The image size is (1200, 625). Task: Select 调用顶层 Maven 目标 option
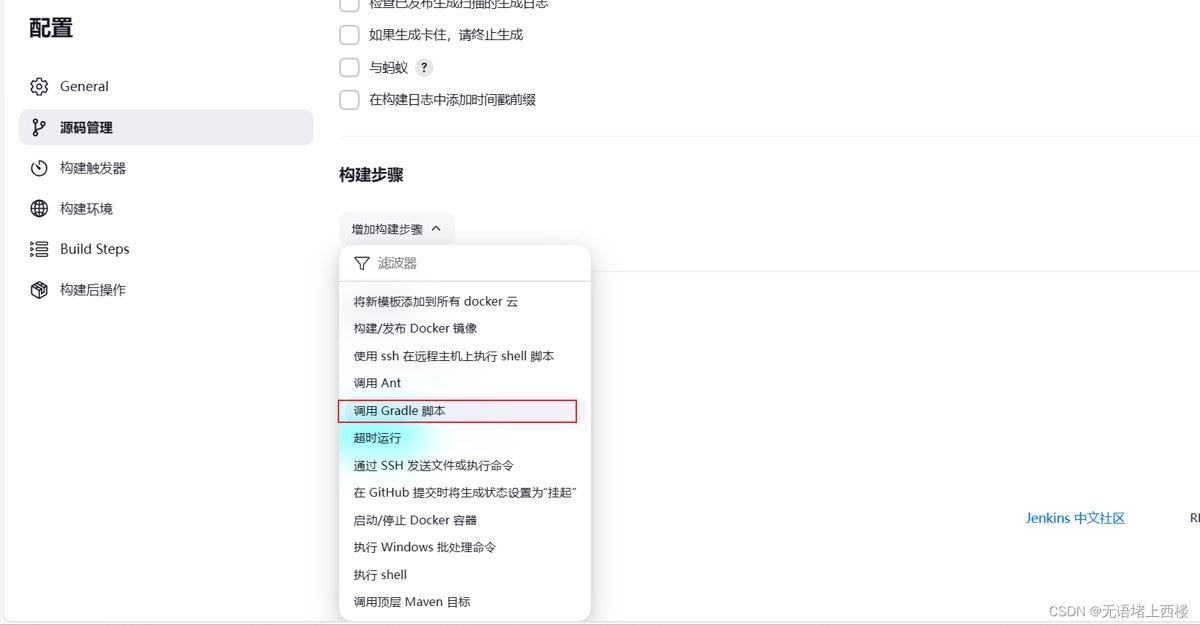tap(412, 602)
